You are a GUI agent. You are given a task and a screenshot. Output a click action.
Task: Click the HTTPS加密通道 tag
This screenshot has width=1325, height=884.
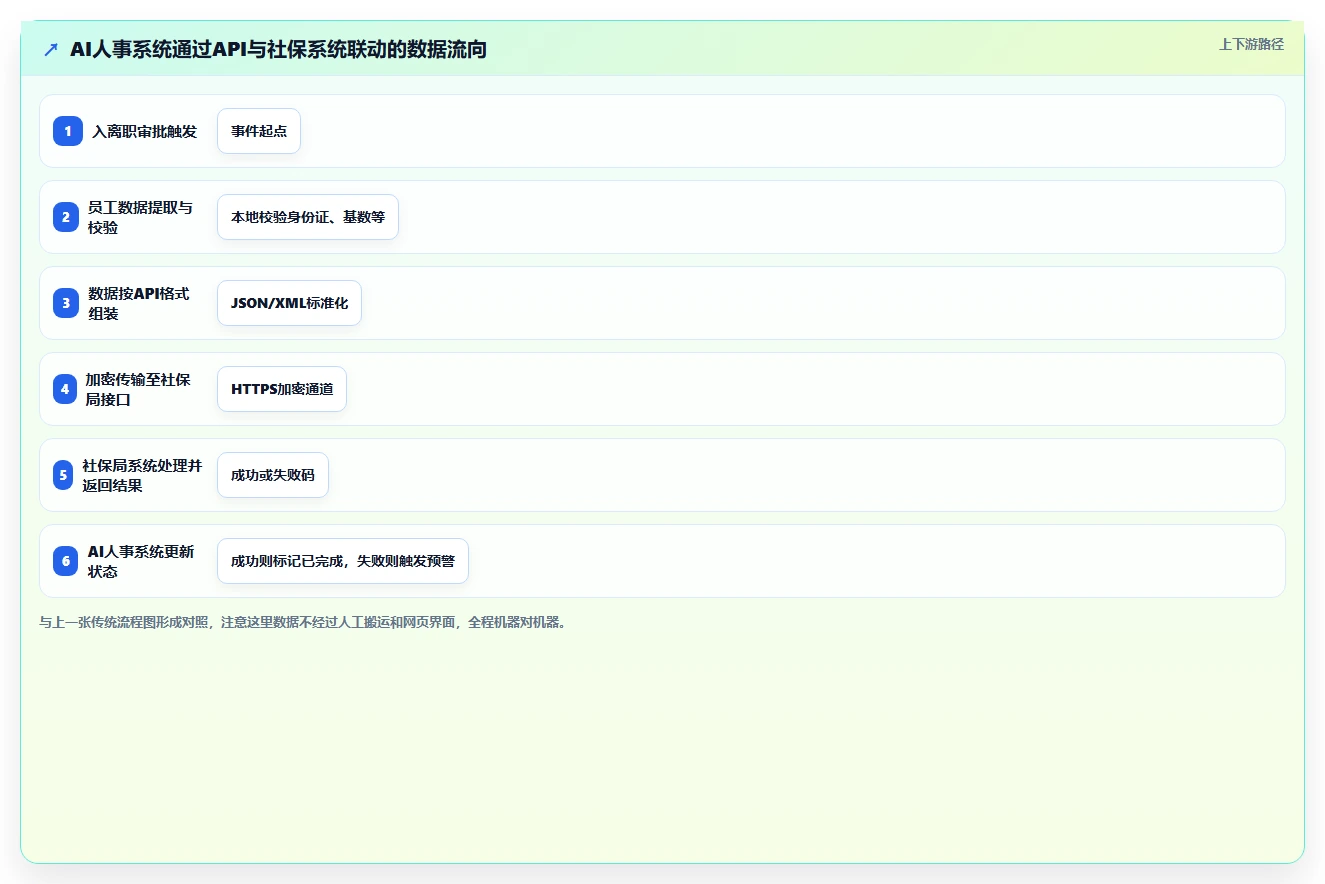coord(282,389)
